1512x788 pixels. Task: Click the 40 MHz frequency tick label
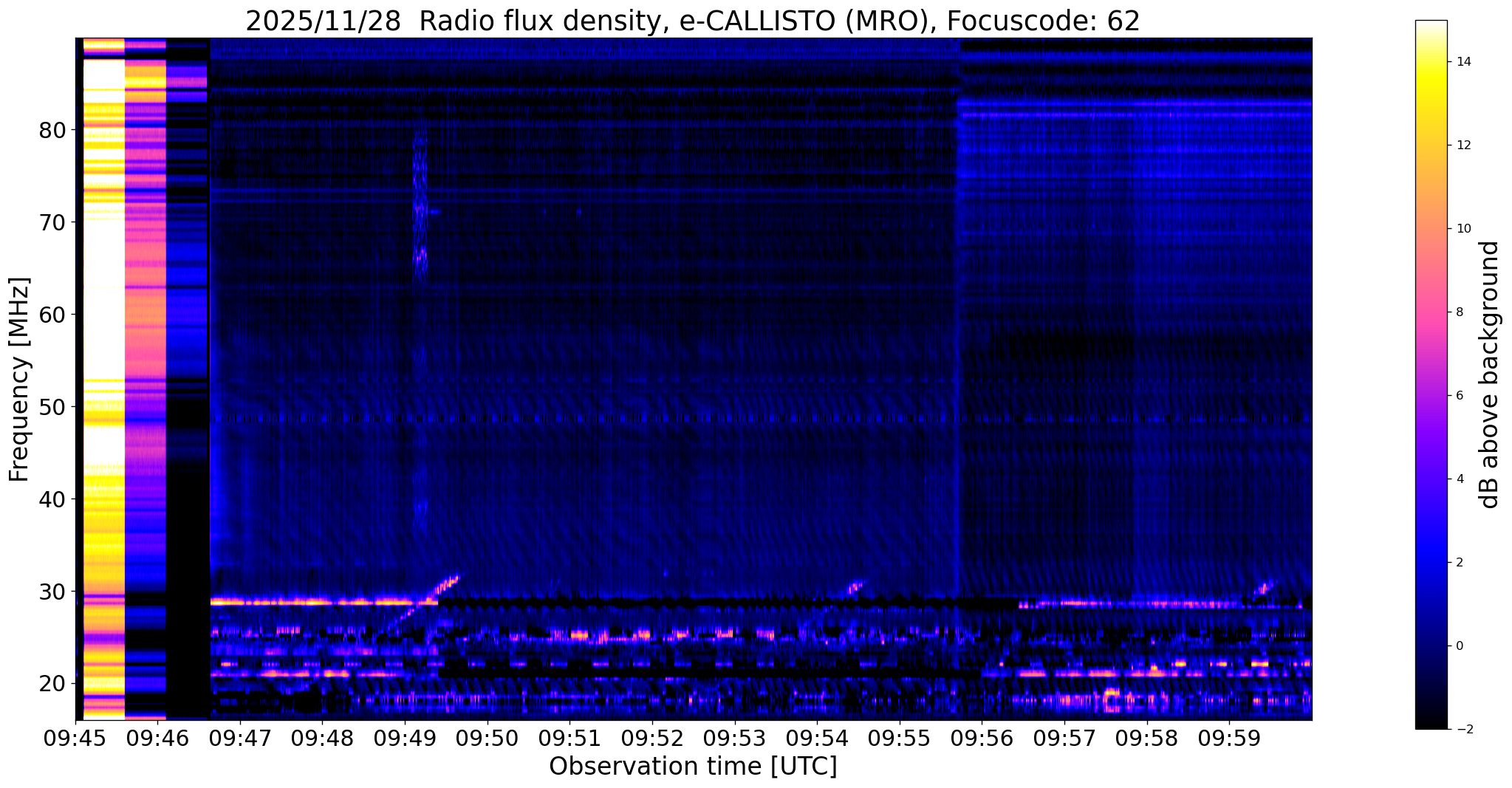pyautogui.click(x=52, y=499)
